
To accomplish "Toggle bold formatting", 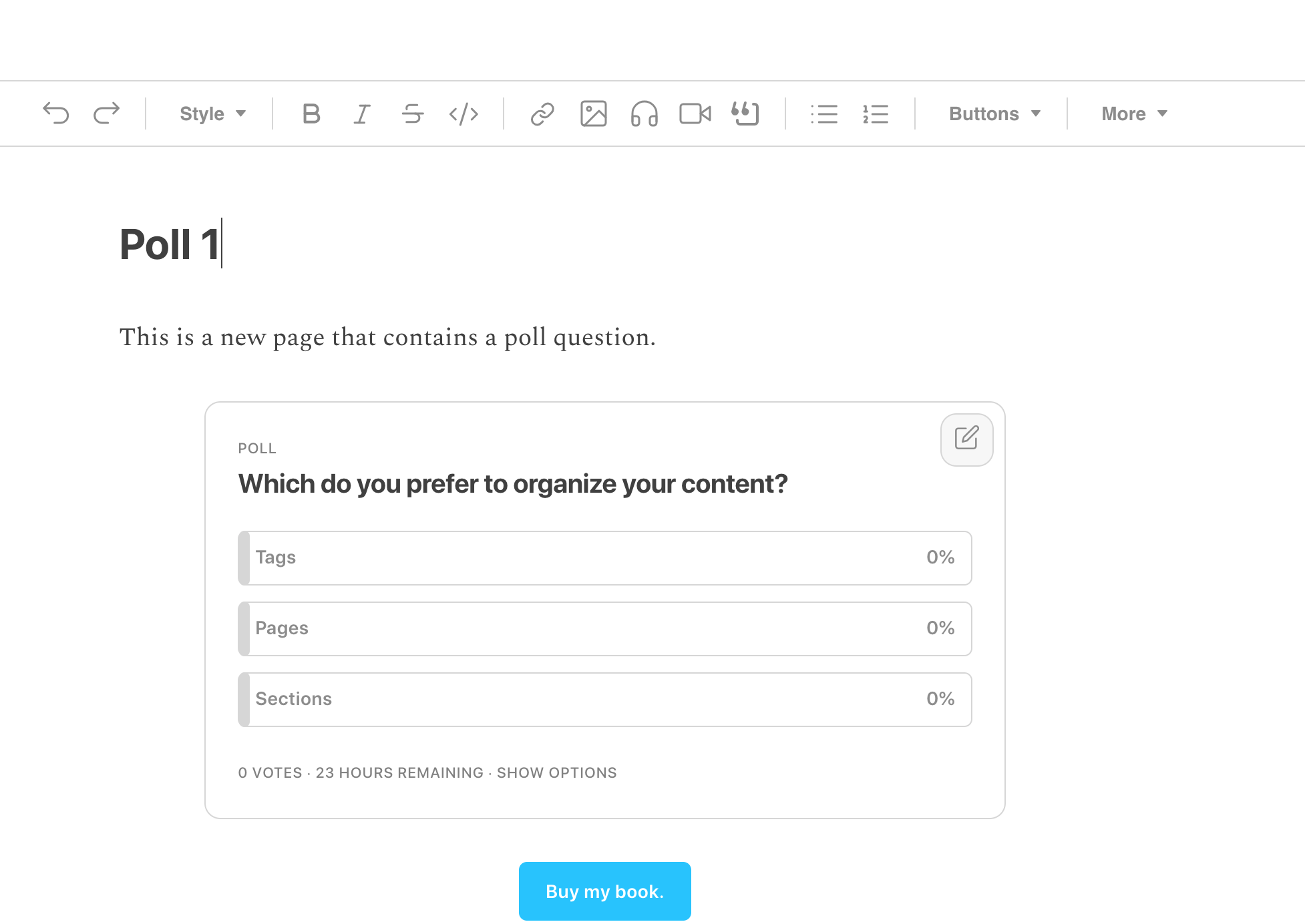I will pyautogui.click(x=311, y=113).
